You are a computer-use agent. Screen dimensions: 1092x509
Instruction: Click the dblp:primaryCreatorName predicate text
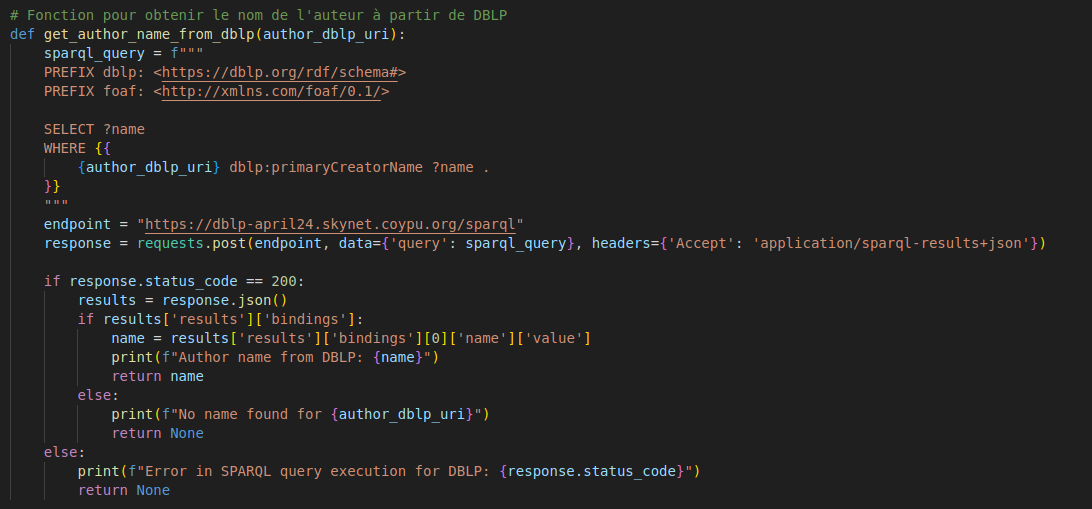[326, 167]
